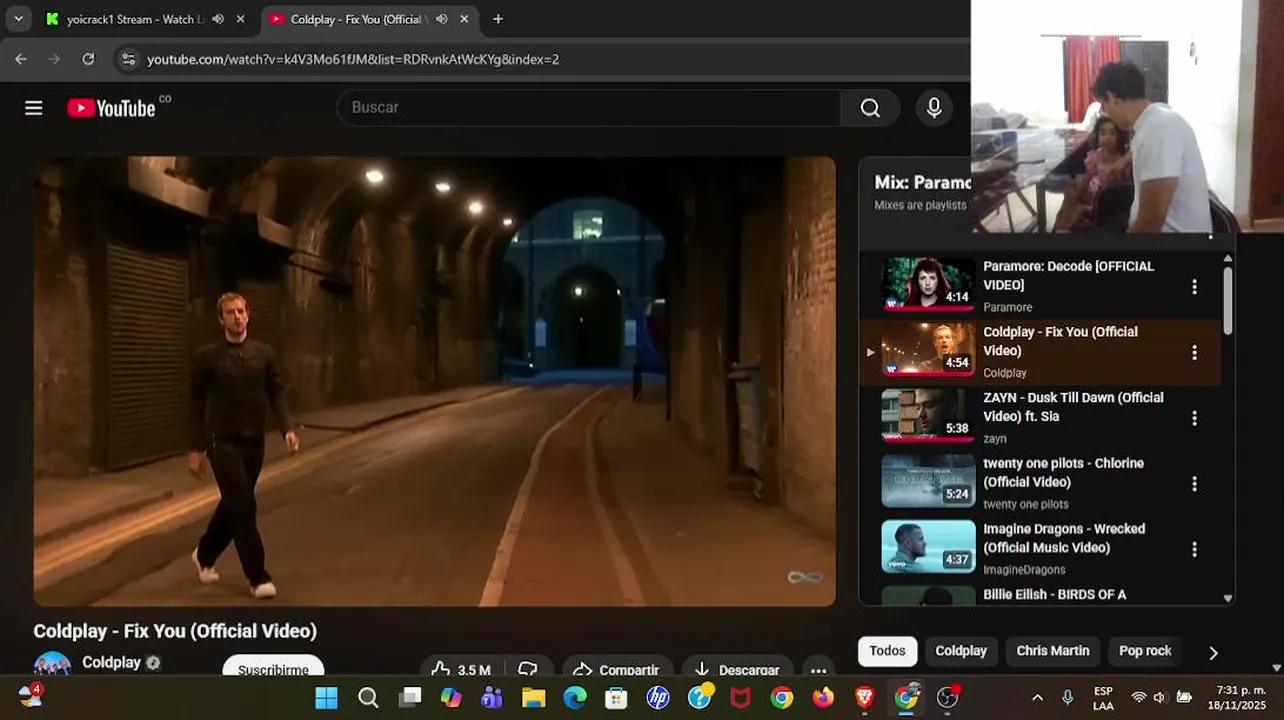Open Wi-Fi network settings in tray

pyautogui.click(x=1138, y=698)
